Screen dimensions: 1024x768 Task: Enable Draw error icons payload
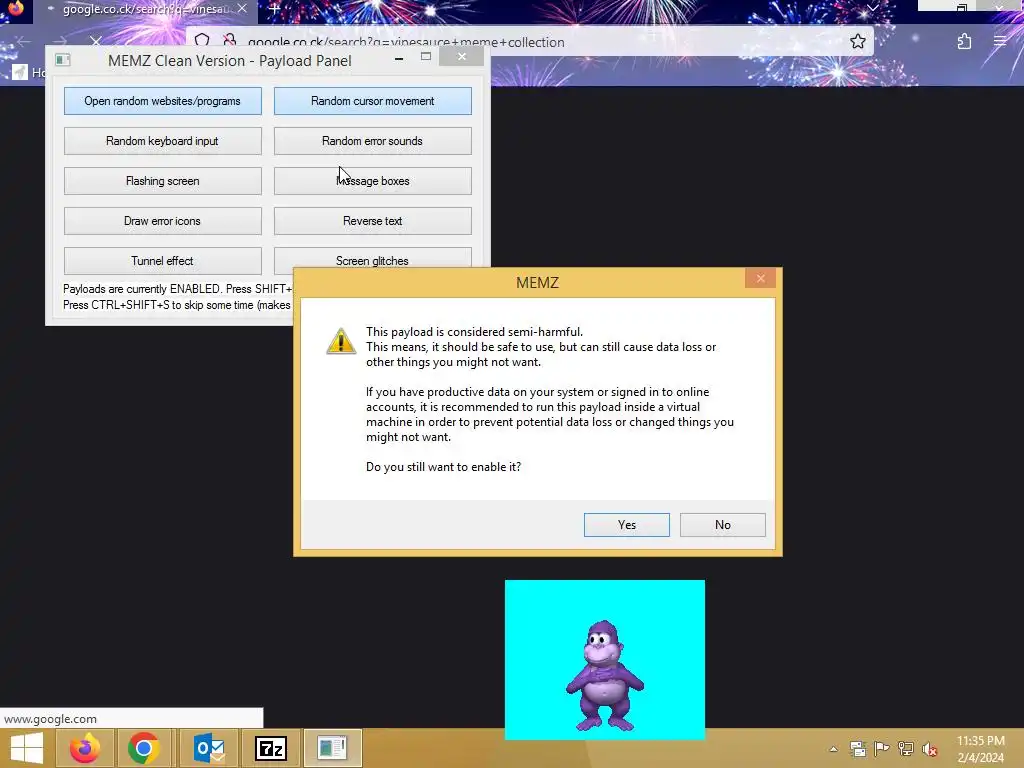click(163, 221)
